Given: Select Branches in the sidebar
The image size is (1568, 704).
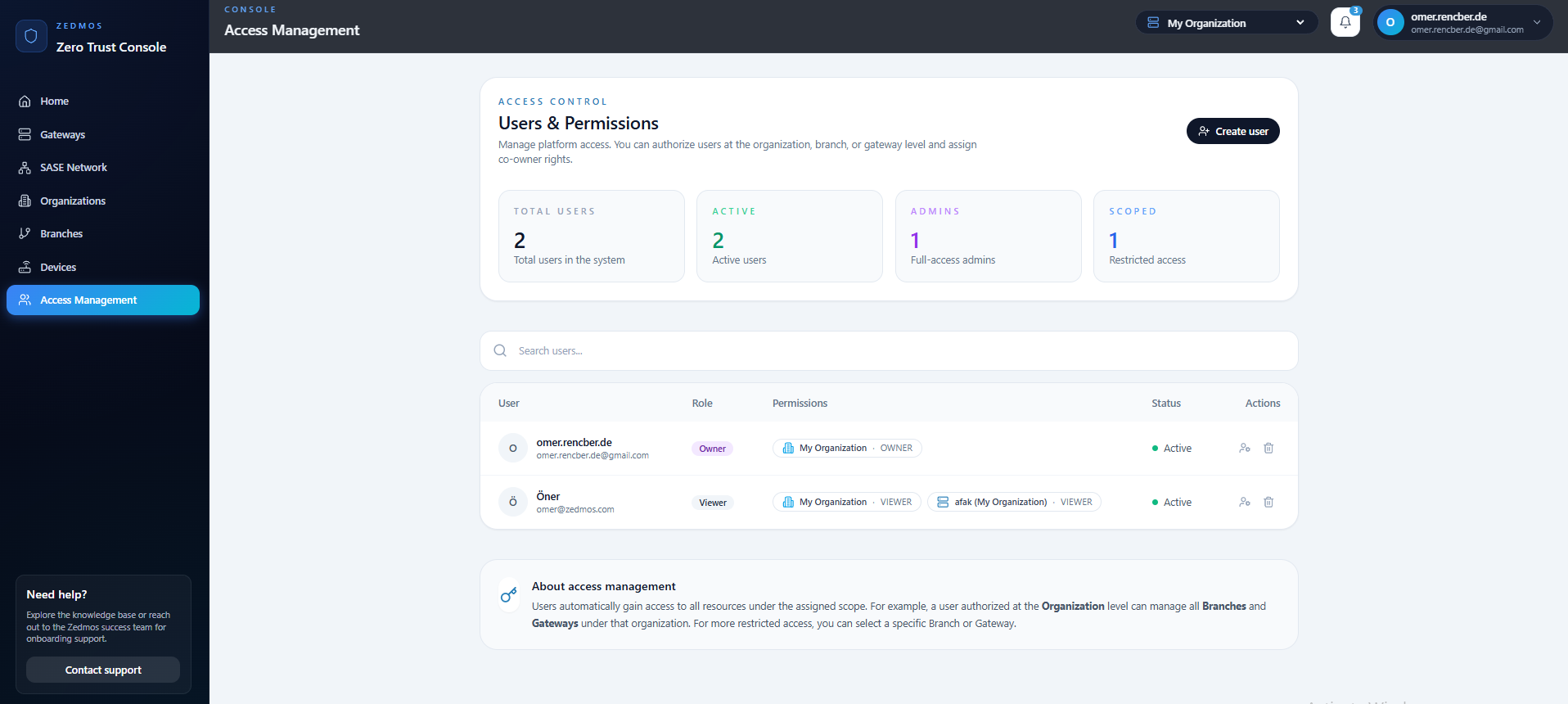Looking at the screenshot, I should click(x=102, y=233).
